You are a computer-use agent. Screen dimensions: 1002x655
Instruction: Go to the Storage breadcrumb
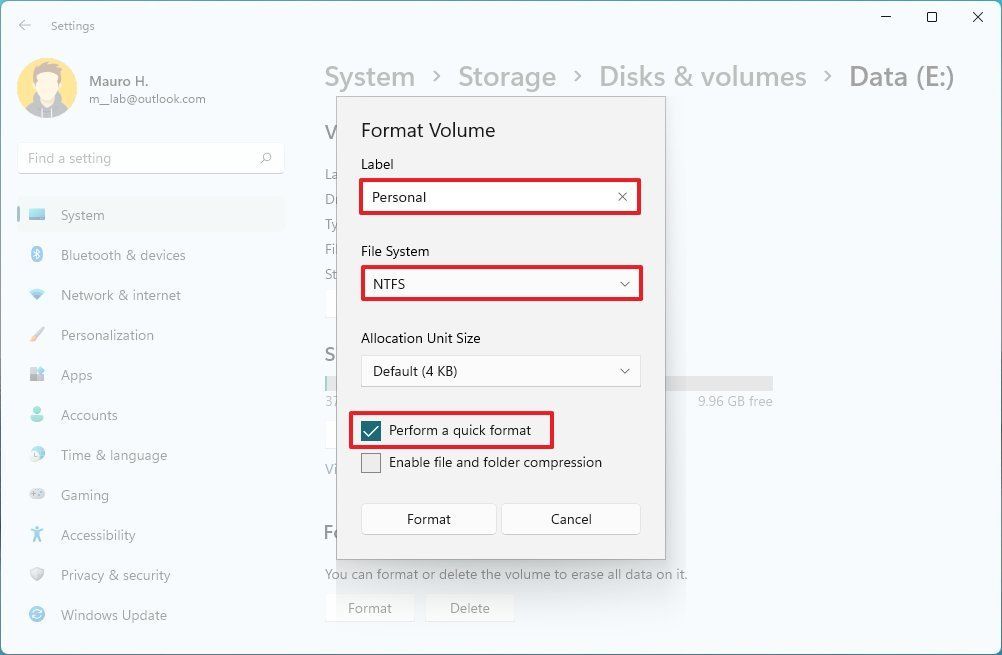tap(507, 75)
